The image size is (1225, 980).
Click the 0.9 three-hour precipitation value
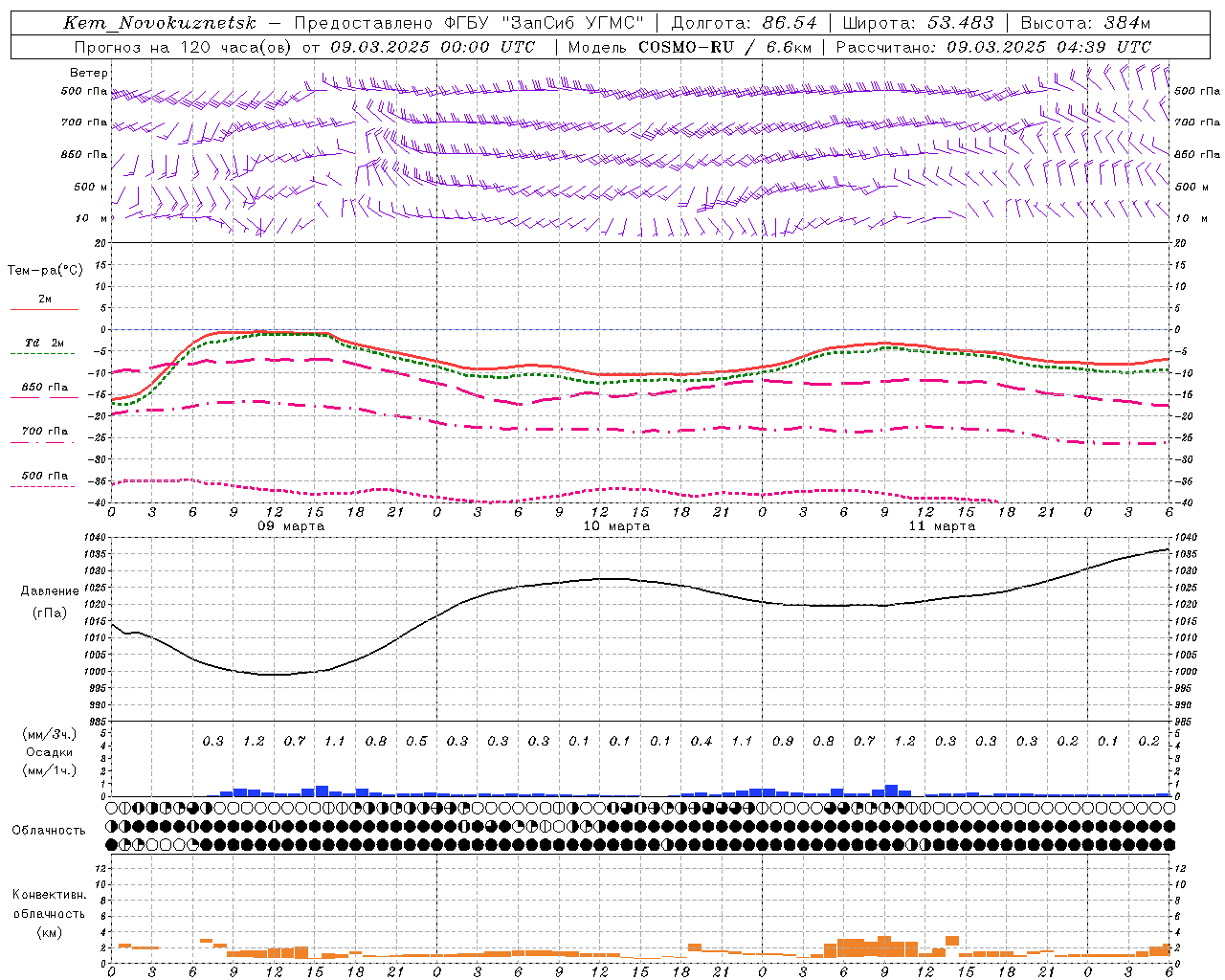783,741
